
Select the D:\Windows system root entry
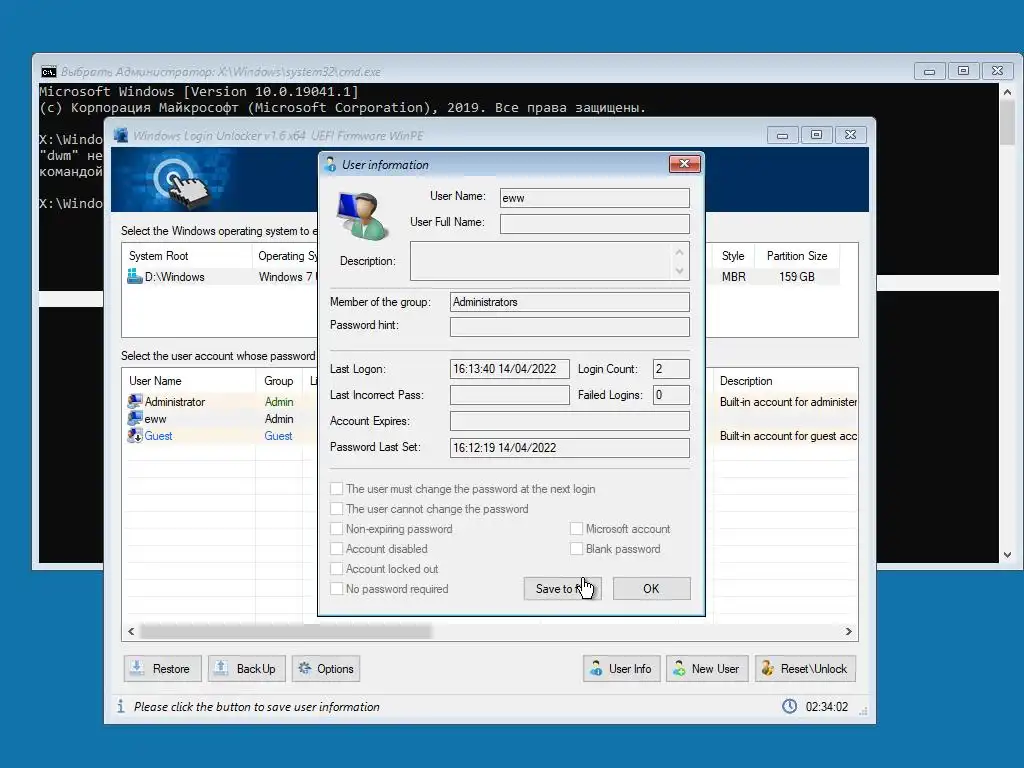pyautogui.click(x=222, y=277)
